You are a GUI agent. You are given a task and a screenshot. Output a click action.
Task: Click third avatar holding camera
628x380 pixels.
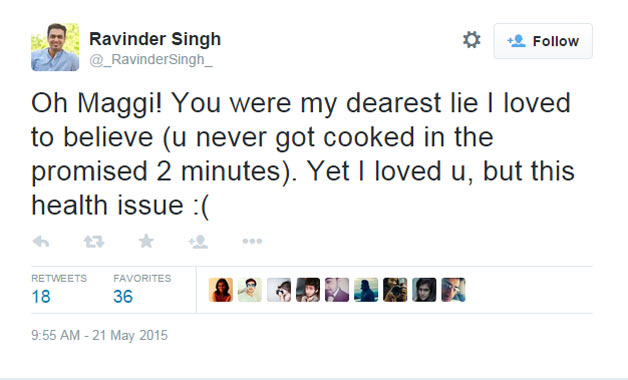tap(279, 290)
